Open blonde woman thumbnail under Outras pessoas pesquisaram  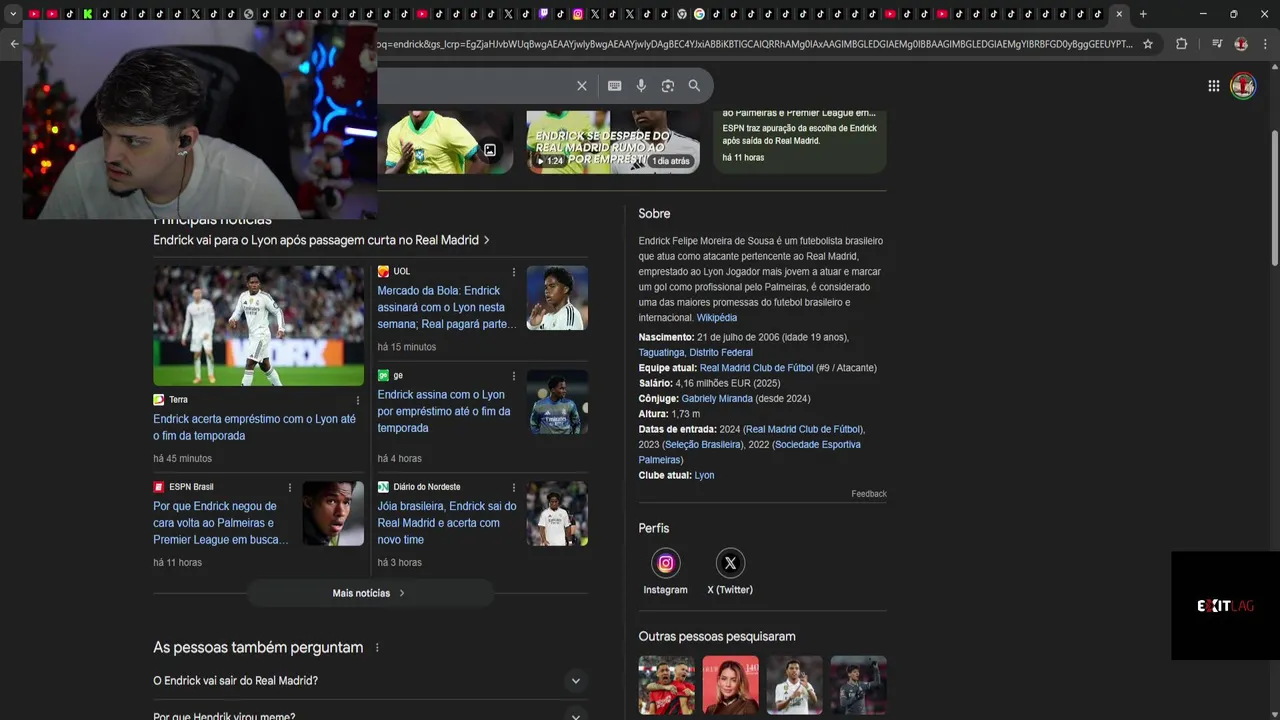731,685
